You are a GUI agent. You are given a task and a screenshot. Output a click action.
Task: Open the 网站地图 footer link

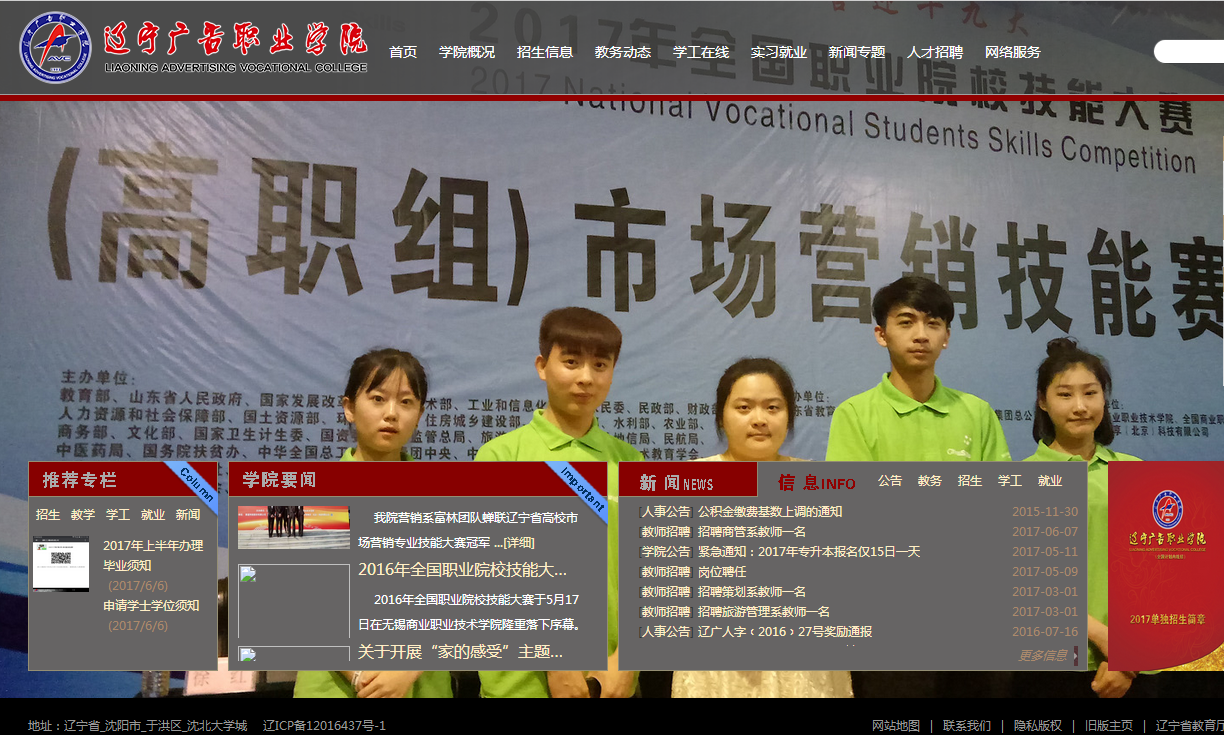(x=896, y=726)
